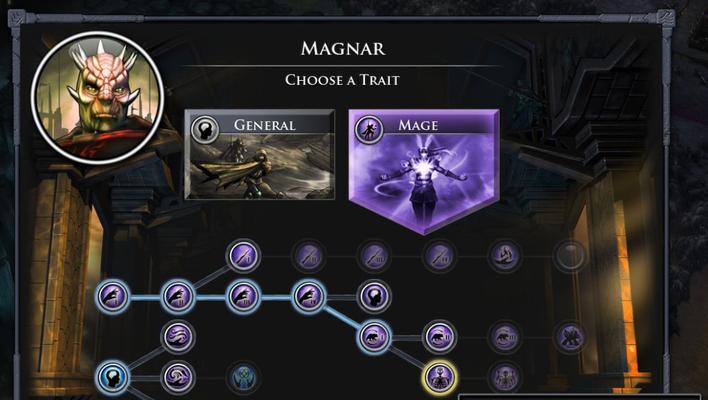Screen dimensions: 708x400
Task: Select the Mage trait category card
Action: point(424,171)
